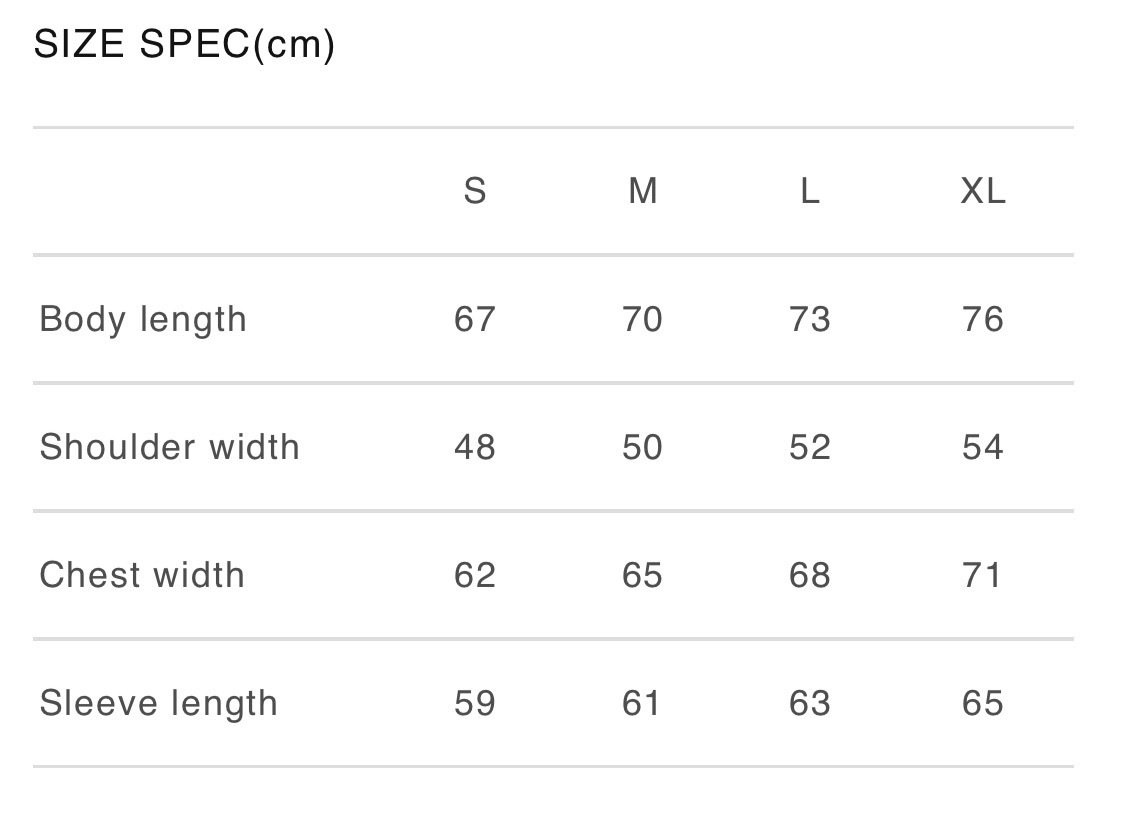1134x816 pixels.
Task: Select the M size column header
Action: click(x=643, y=191)
